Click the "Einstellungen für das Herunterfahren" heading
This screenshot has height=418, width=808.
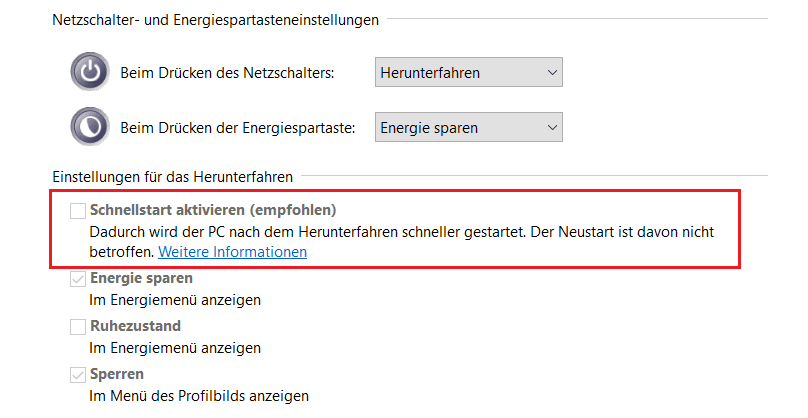pyautogui.click(x=172, y=177)
